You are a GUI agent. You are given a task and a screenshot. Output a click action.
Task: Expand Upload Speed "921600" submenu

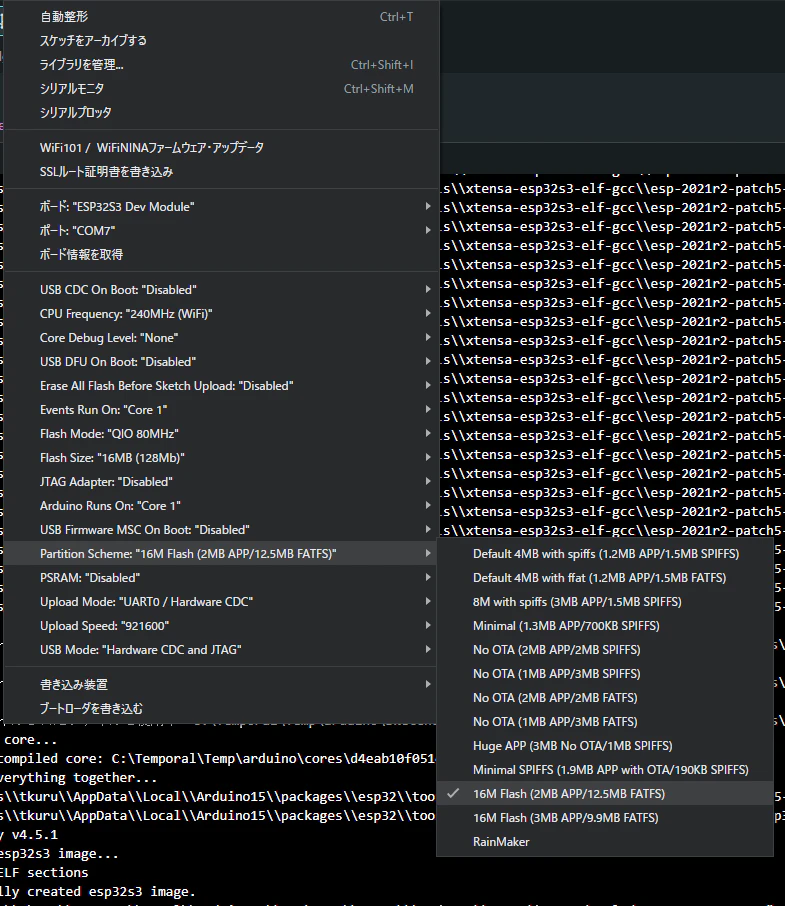point(221,626)
